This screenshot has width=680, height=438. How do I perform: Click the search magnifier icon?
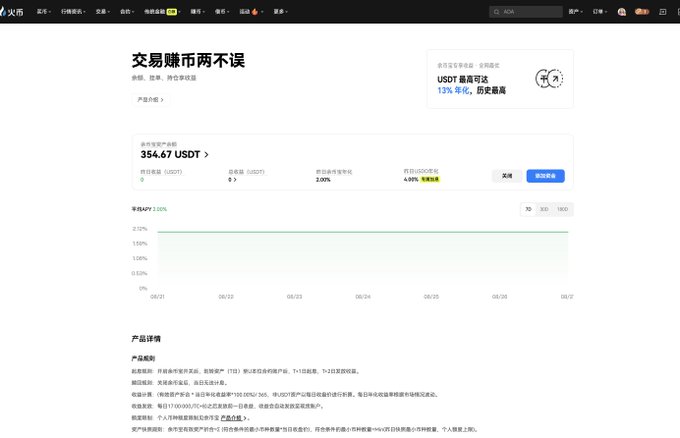click(496, 12)
